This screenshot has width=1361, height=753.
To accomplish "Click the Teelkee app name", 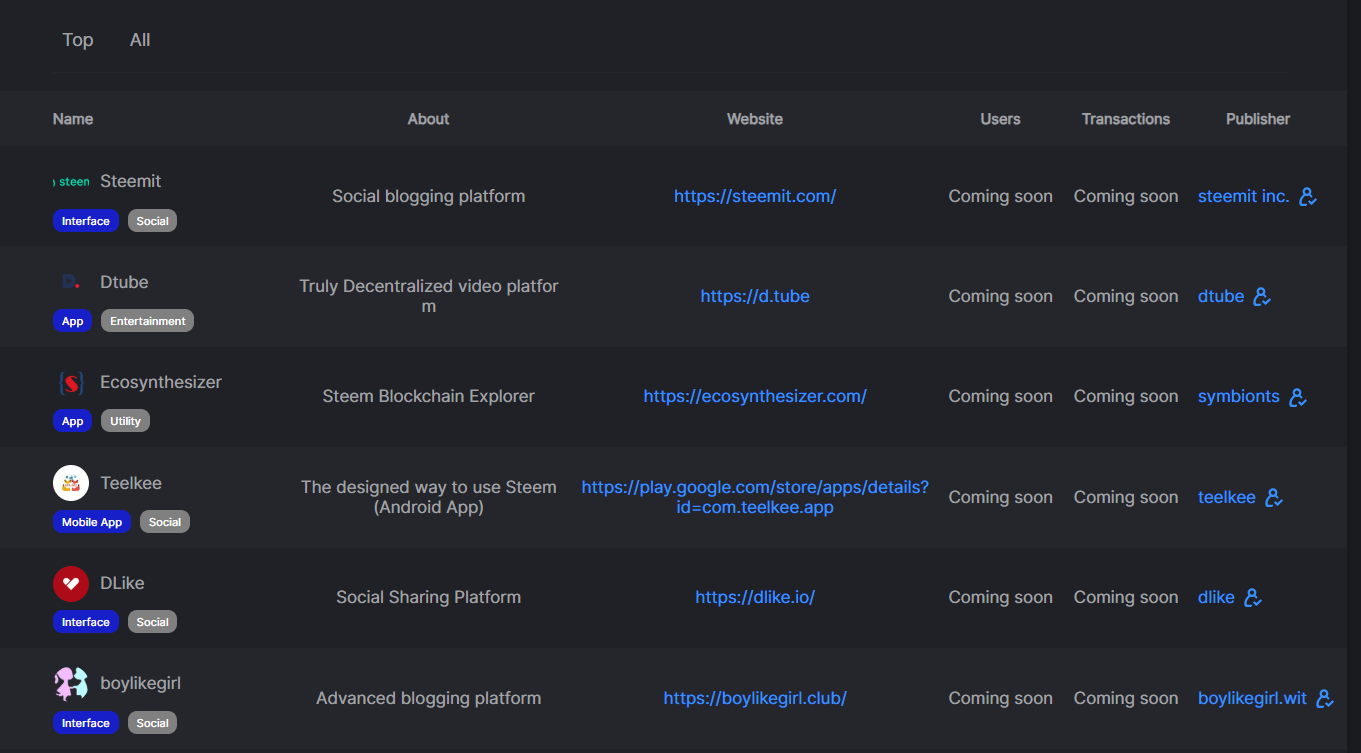I will [x=131, y=483].
